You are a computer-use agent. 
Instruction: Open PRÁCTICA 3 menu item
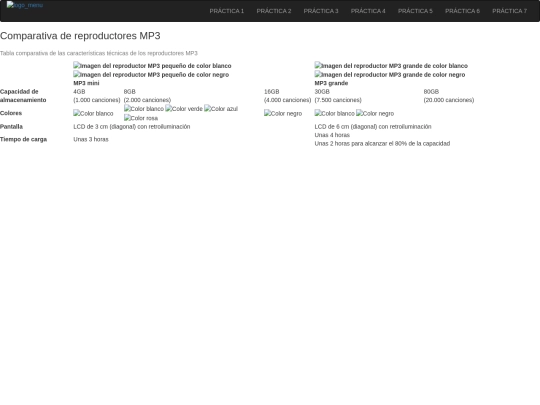coord(321,11)
